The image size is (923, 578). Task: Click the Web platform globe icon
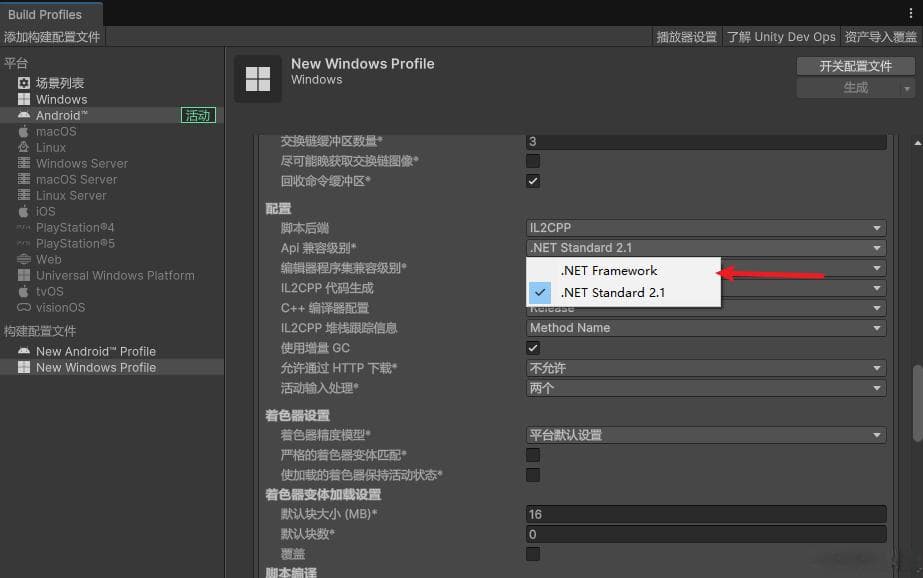tap(24, 259)
